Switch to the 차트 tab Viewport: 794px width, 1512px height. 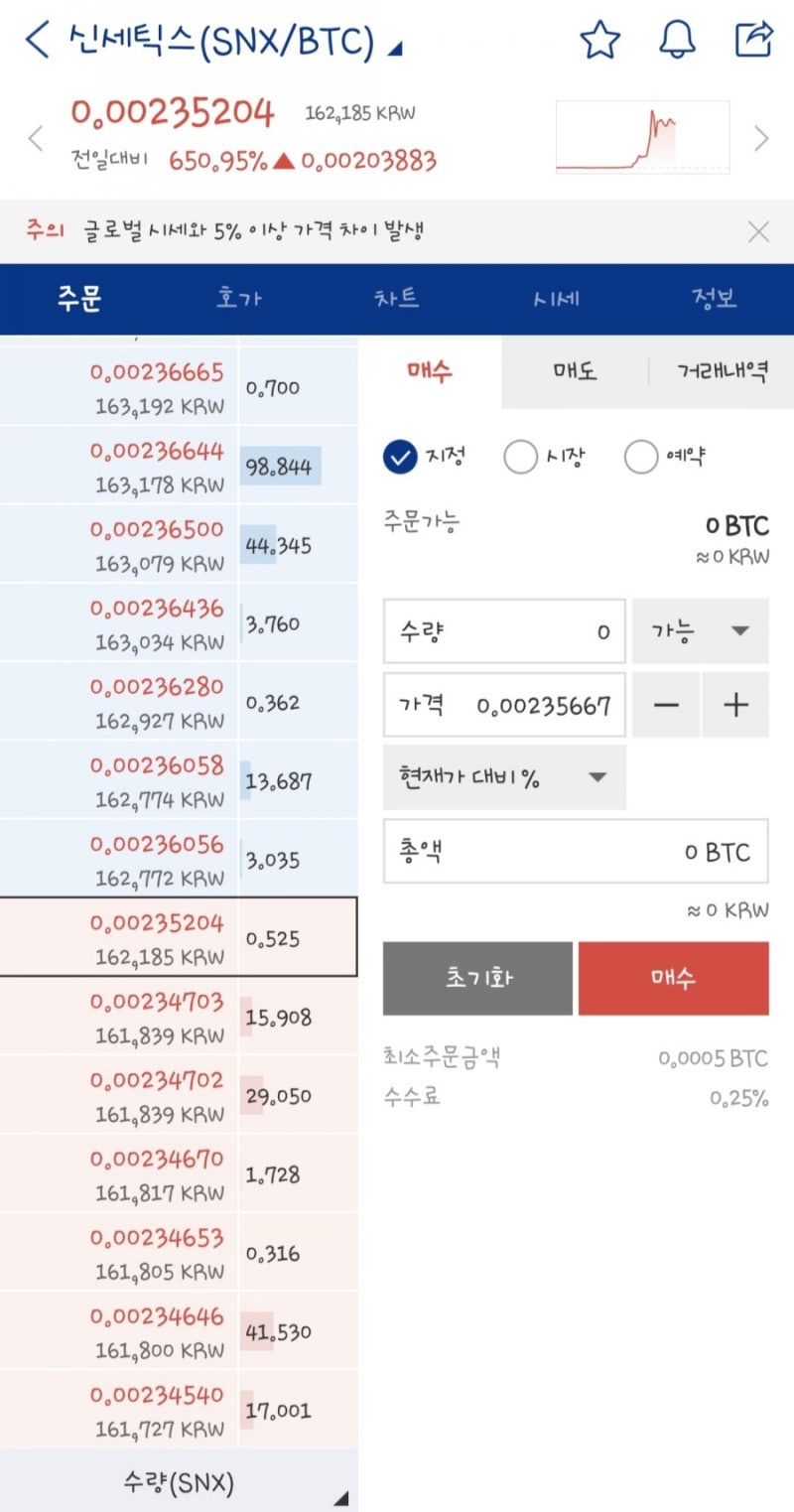pos(398,298)
